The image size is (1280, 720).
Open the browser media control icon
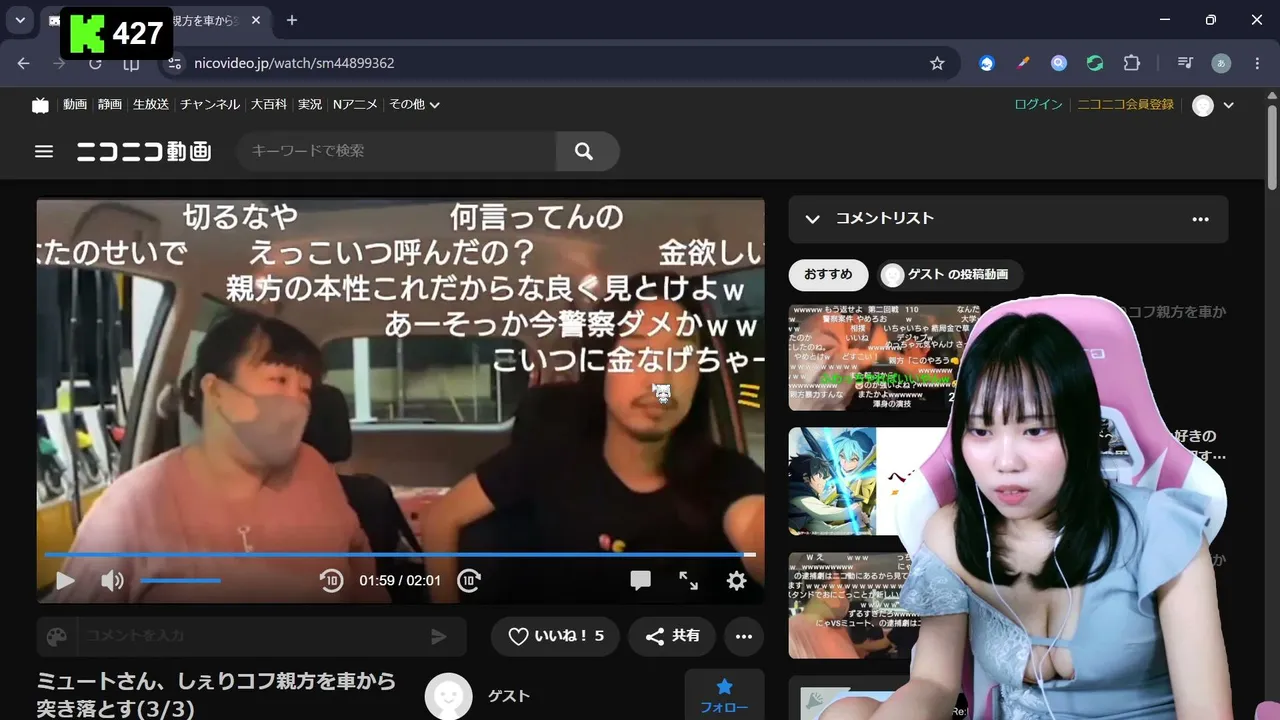1185,63
